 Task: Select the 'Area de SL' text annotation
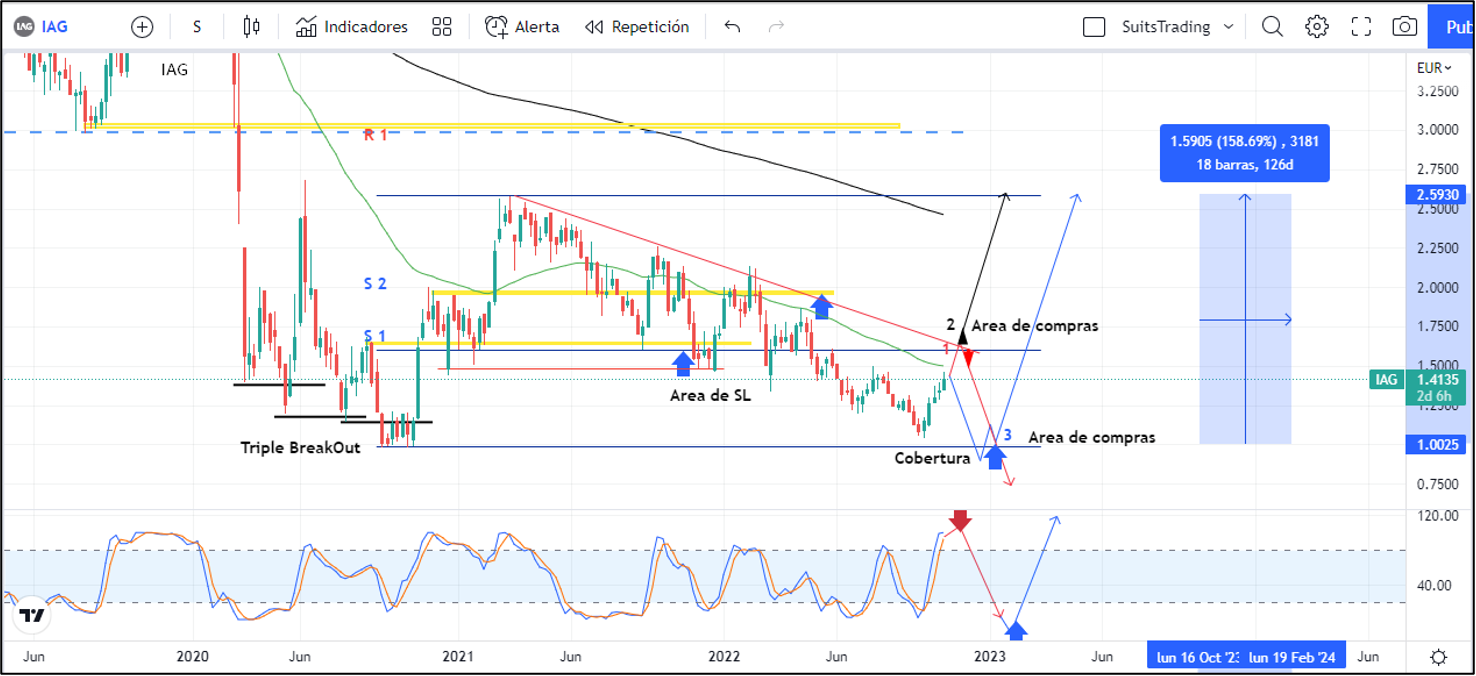[x=710, y=395]
